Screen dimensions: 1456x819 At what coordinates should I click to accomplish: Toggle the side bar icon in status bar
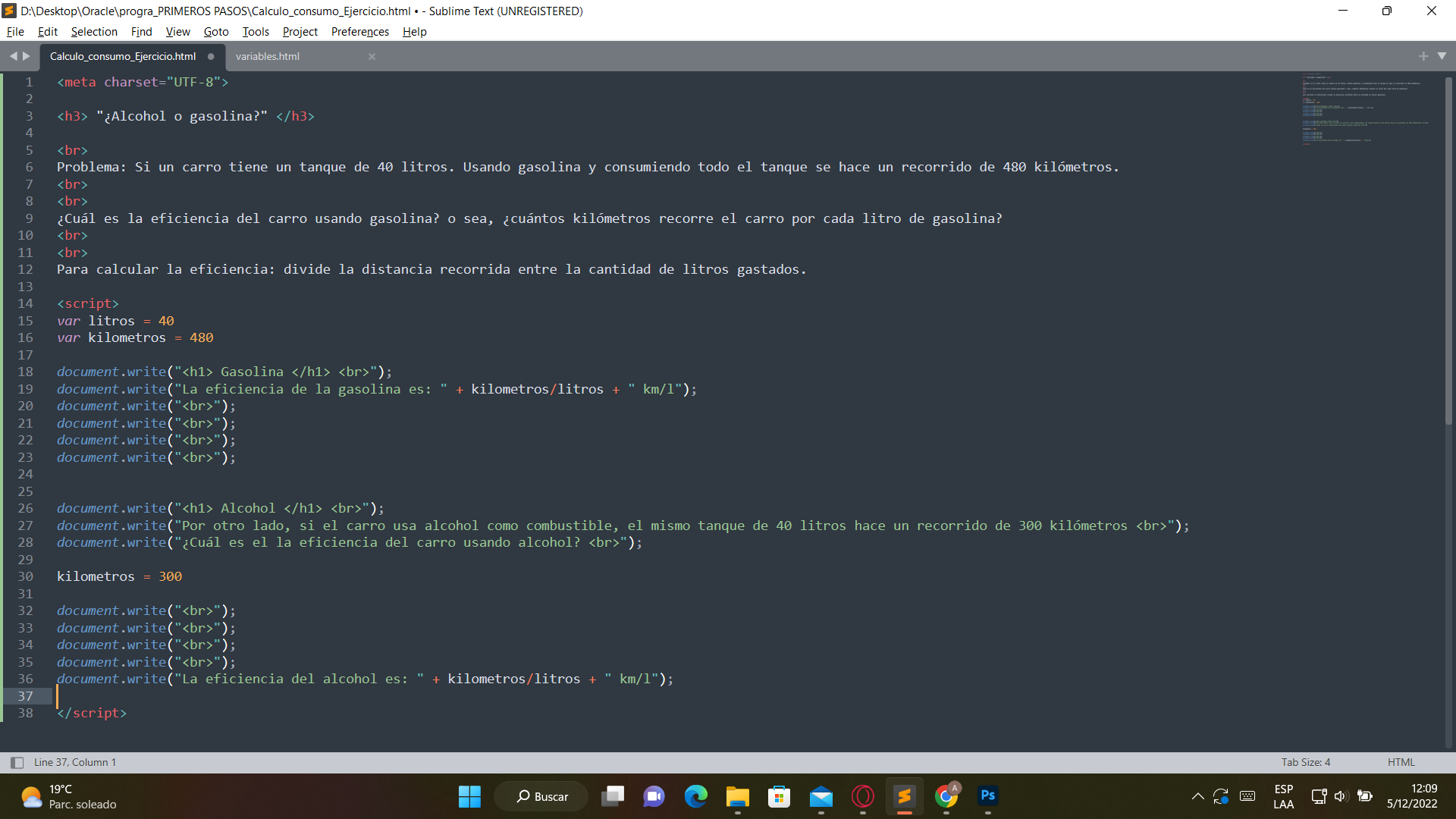(x=17, y=762)
